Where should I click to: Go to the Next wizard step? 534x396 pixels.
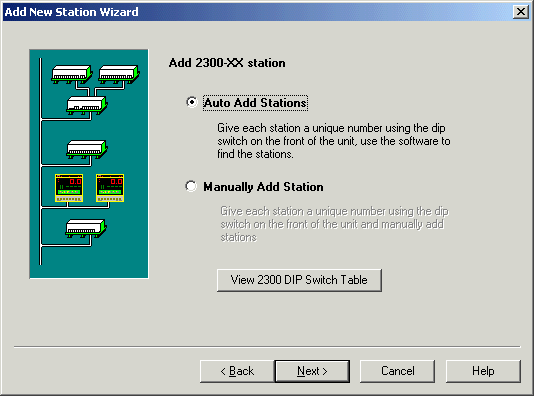[312, 371]
